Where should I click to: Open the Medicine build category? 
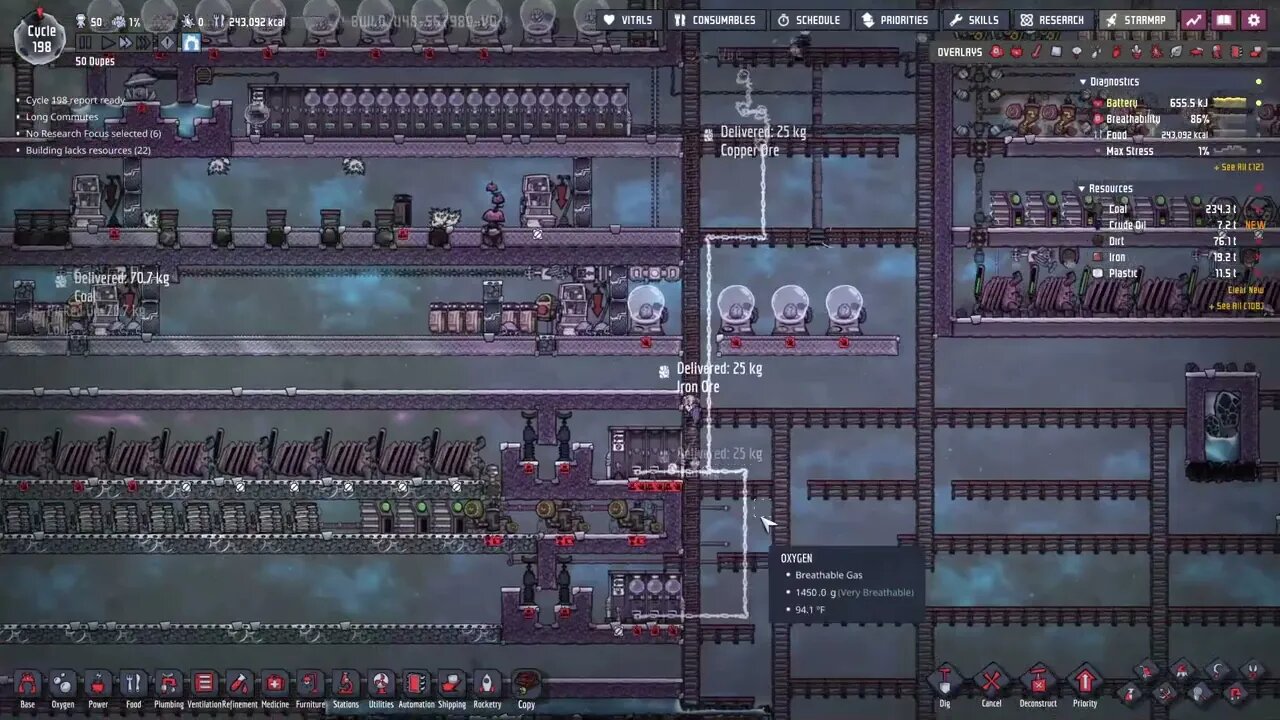click(275, 689)
